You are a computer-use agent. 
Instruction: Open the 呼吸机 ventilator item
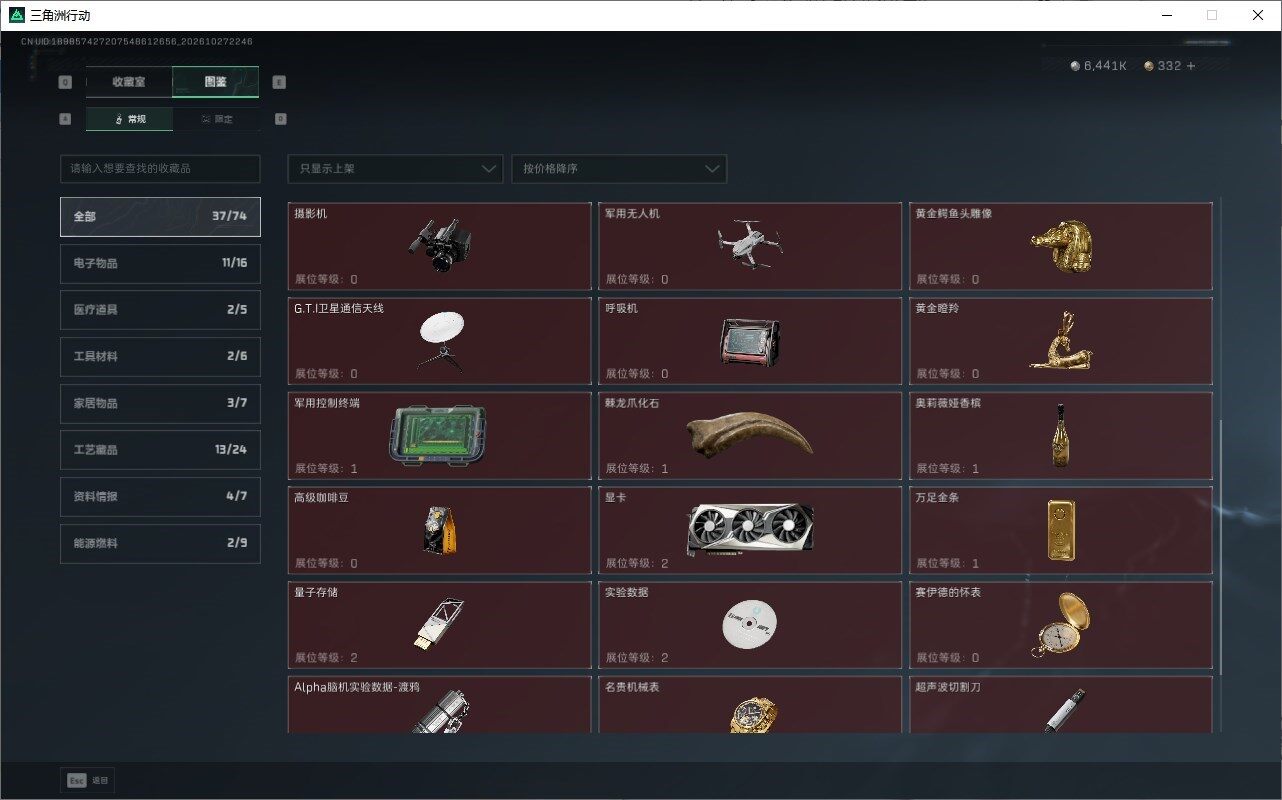coord(750,341)
